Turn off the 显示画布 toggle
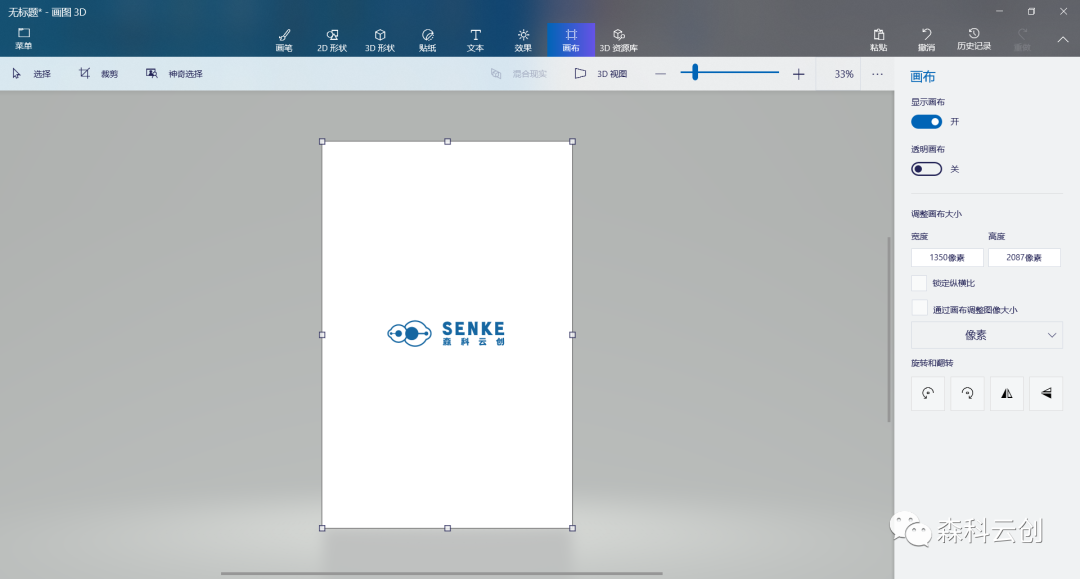Screen dimensions: 1080x579 (x=926, y=122)
